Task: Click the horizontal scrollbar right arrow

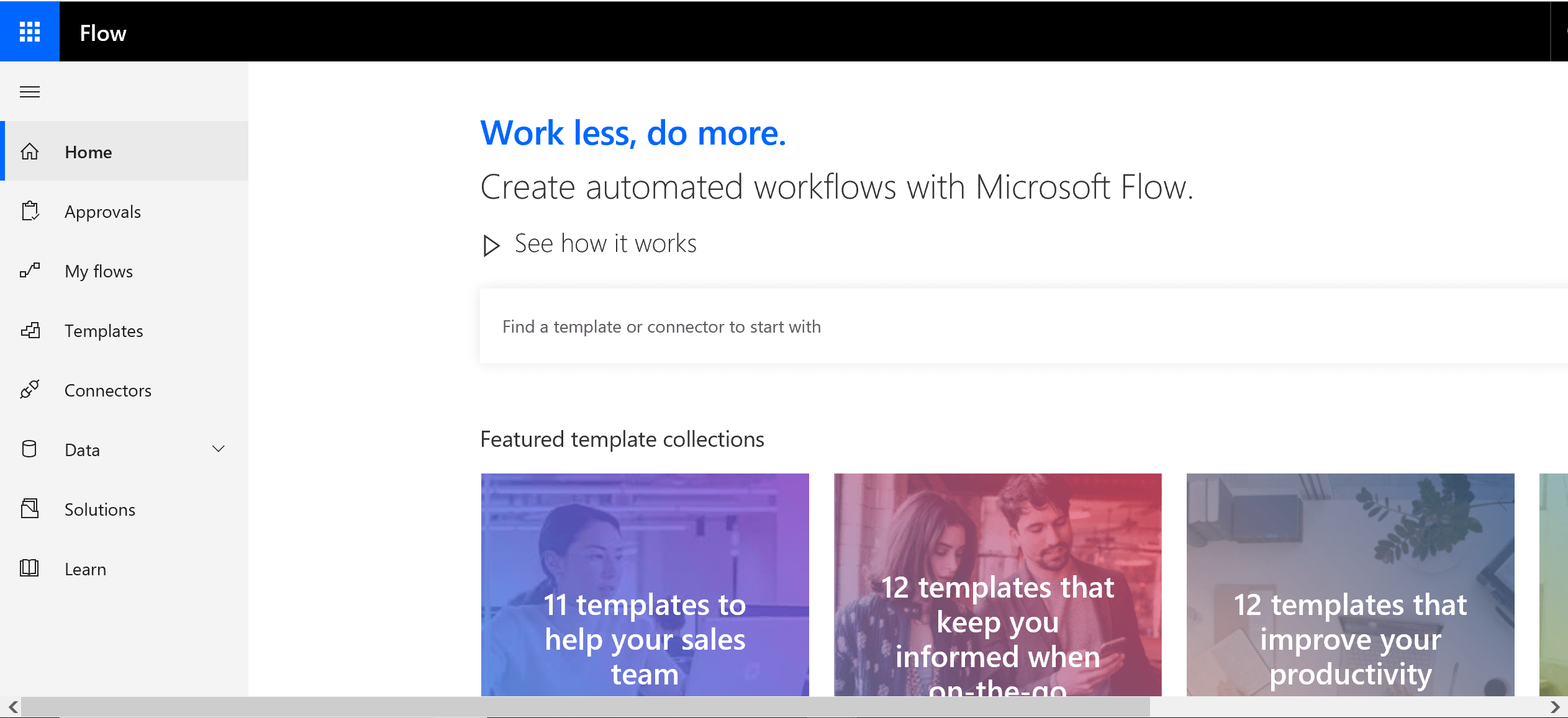Action: coord(1554,707)
